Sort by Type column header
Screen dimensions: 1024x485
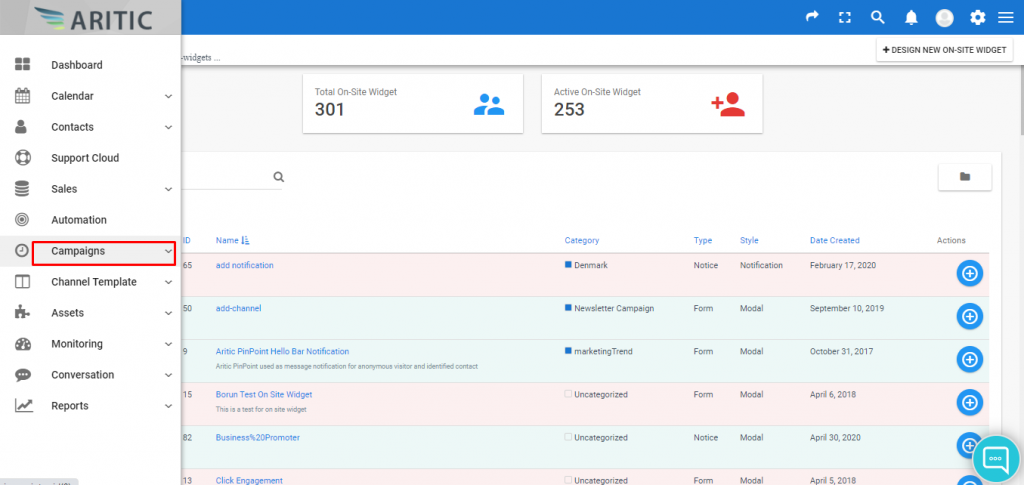(703, 240)
